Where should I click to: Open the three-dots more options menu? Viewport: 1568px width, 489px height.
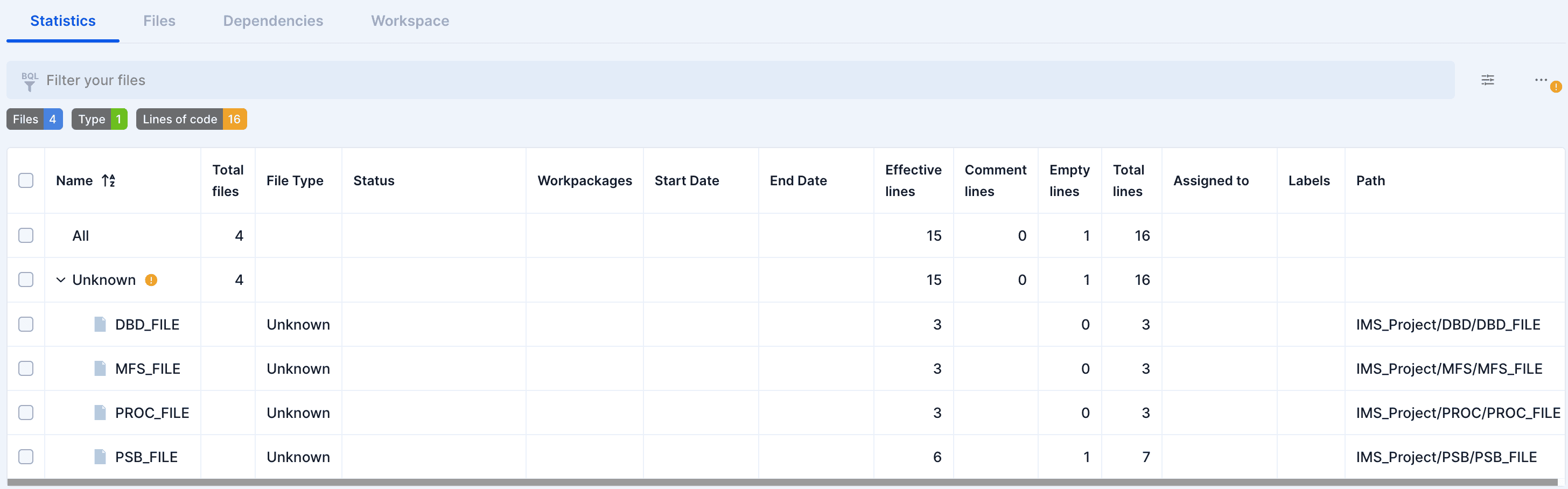pyautogui.click(x=1541, y=80)
